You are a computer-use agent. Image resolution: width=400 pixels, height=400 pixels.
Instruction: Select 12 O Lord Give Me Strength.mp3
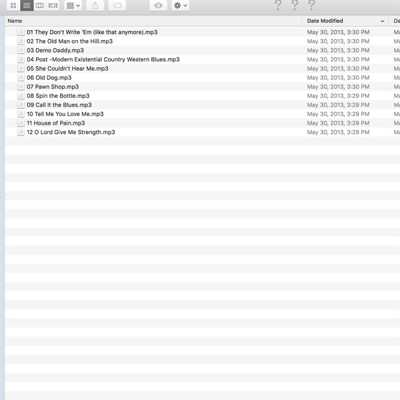tap(71, 132)
